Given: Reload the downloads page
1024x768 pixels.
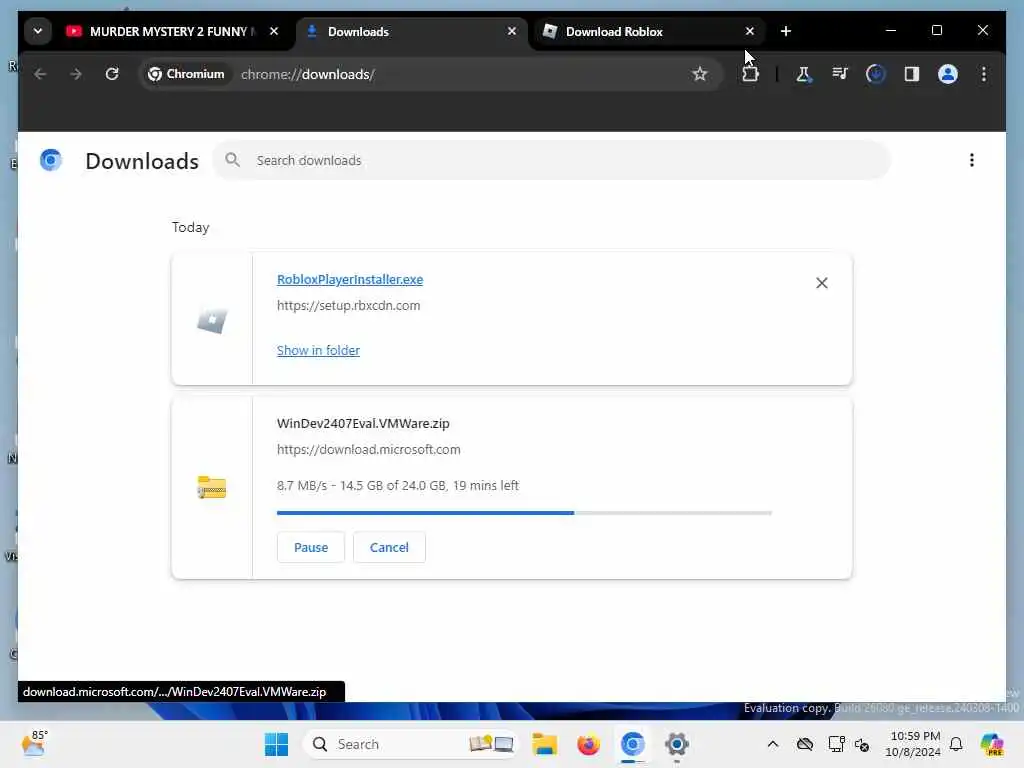Looking at the screenshot, I should (112, 74).
